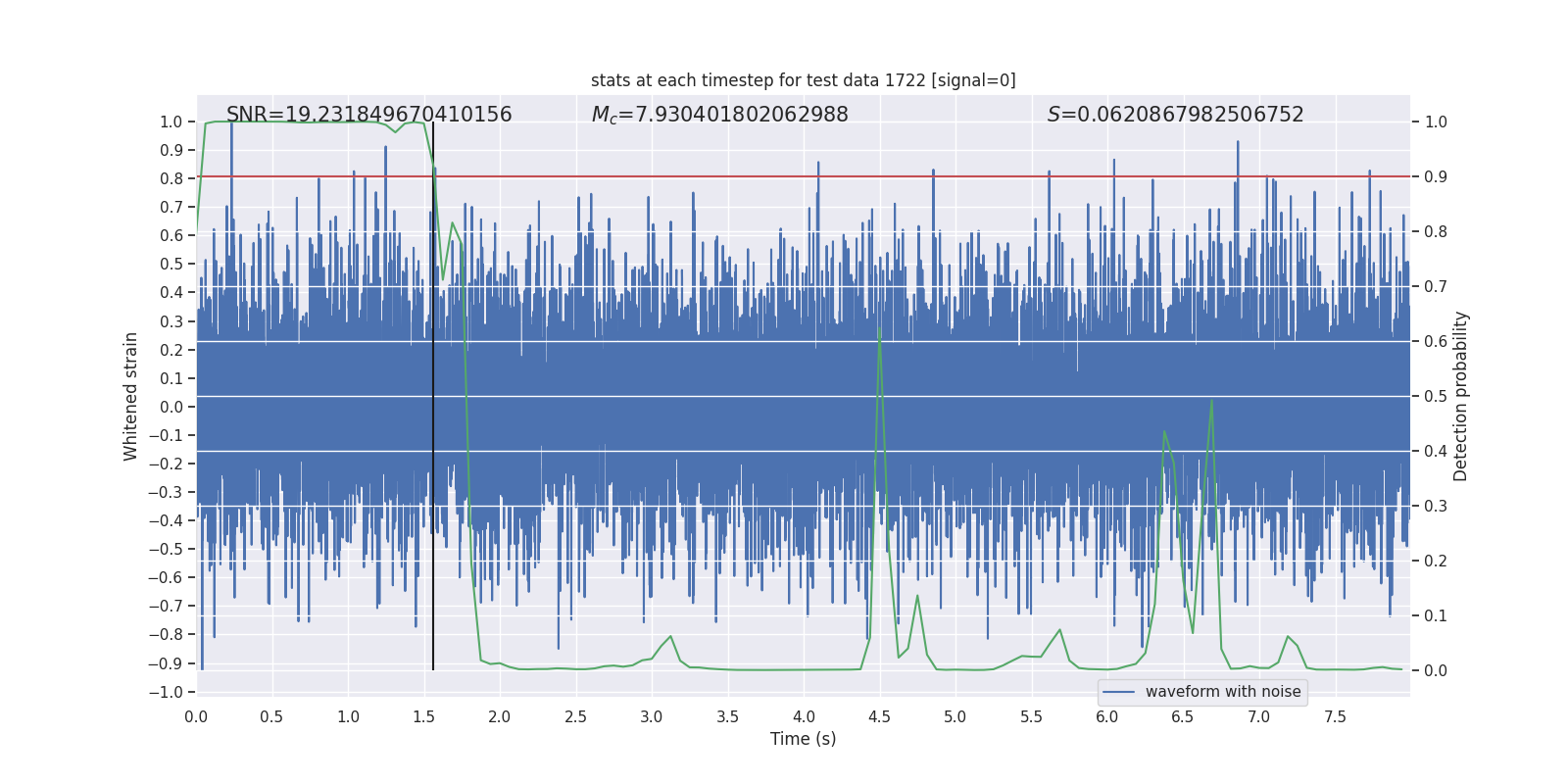Click Time axis tick label 1.5

tap(423, 716)
